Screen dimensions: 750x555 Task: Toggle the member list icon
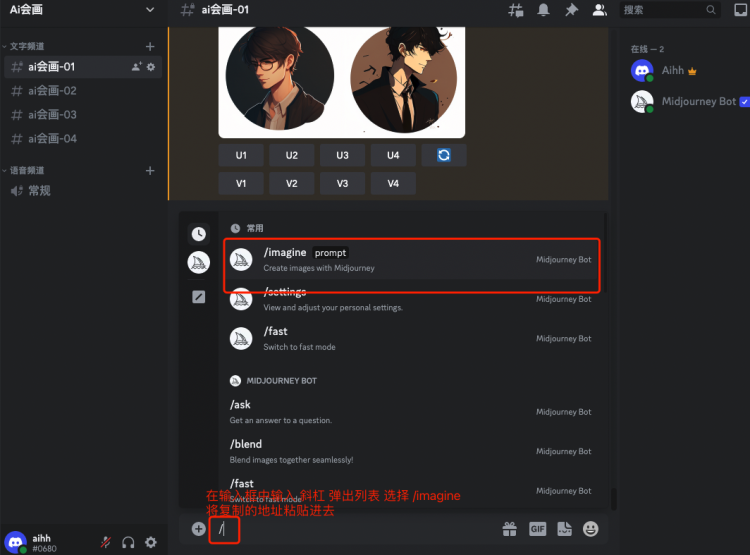point(599,10)
